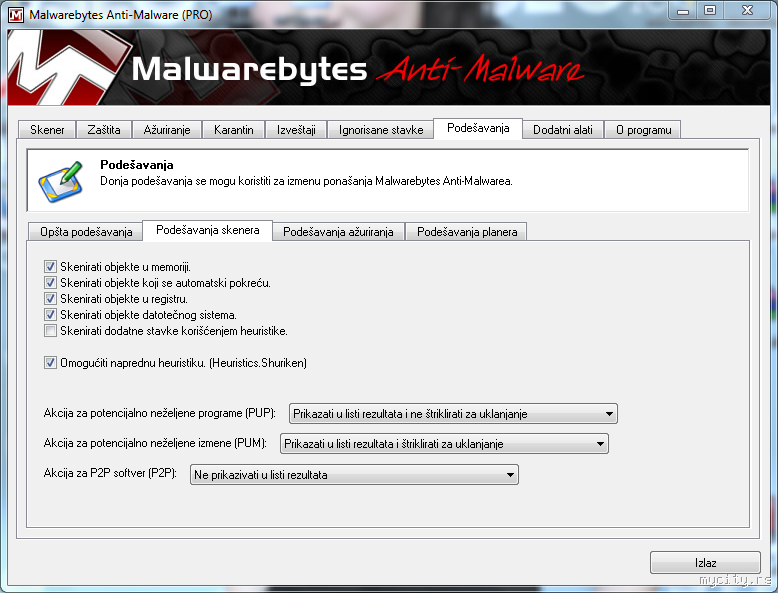Toggle Omogućiti naprednu heuristiku (Heuristics.Shuriken)
Viewport: 778px width, 593px height.
click(x=50, y=362)
